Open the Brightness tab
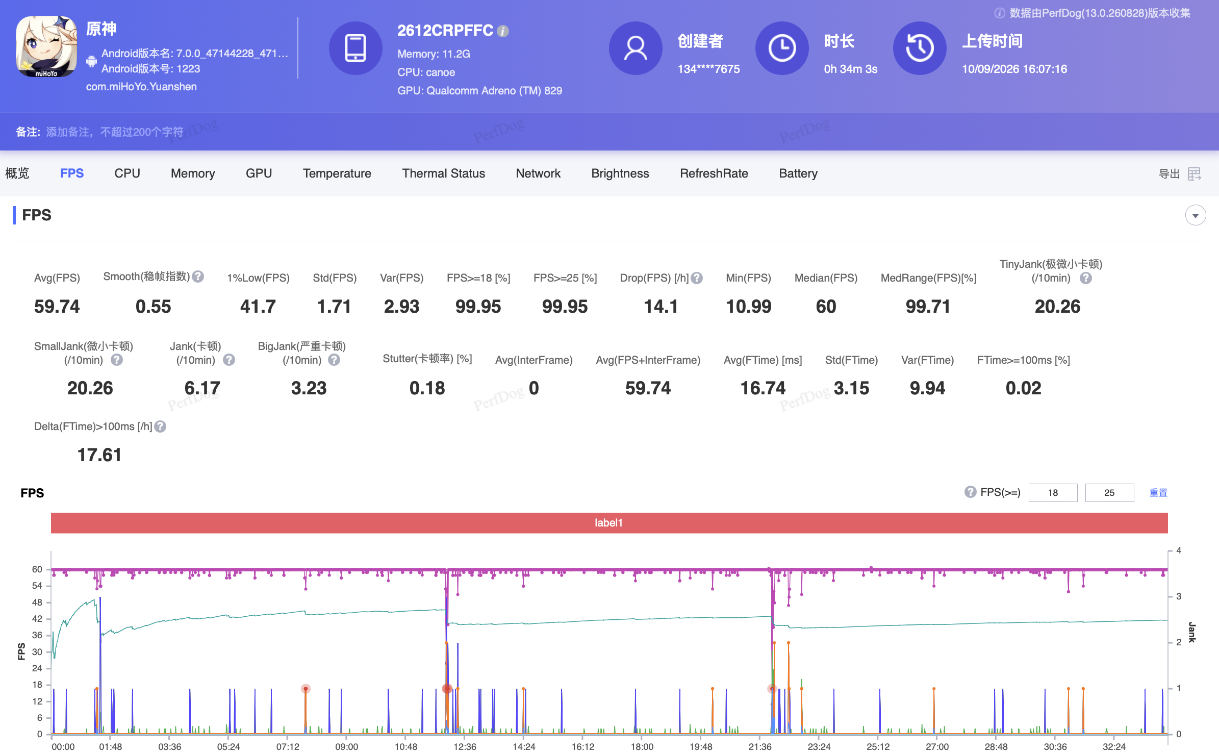This screenshot has height=754, width=1219. point(620,173)
